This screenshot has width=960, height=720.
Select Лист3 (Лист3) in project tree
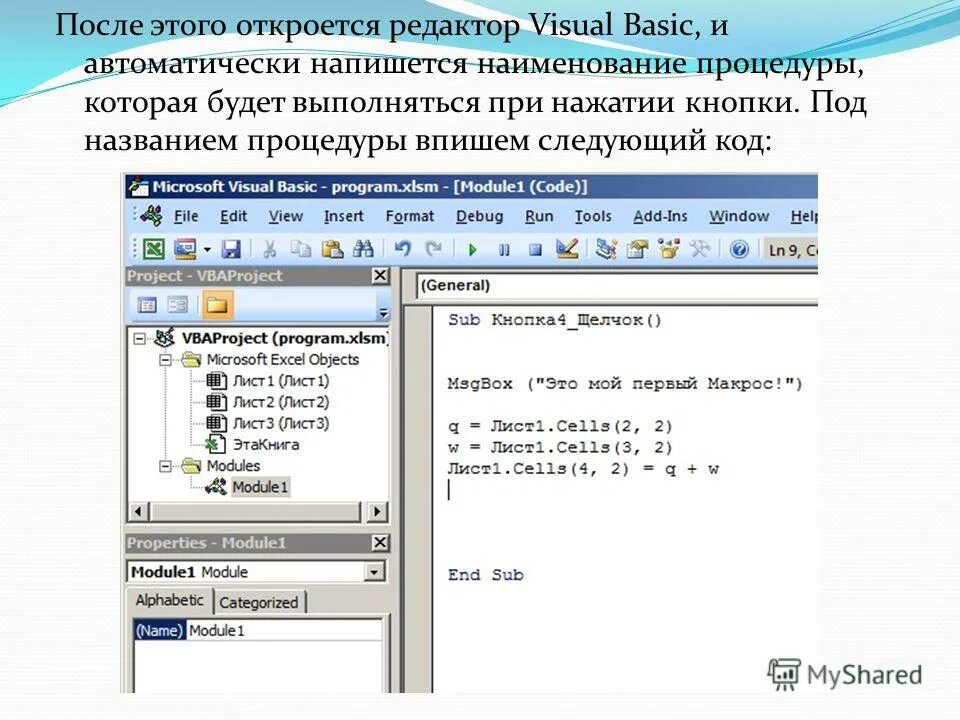pos(281,424)
